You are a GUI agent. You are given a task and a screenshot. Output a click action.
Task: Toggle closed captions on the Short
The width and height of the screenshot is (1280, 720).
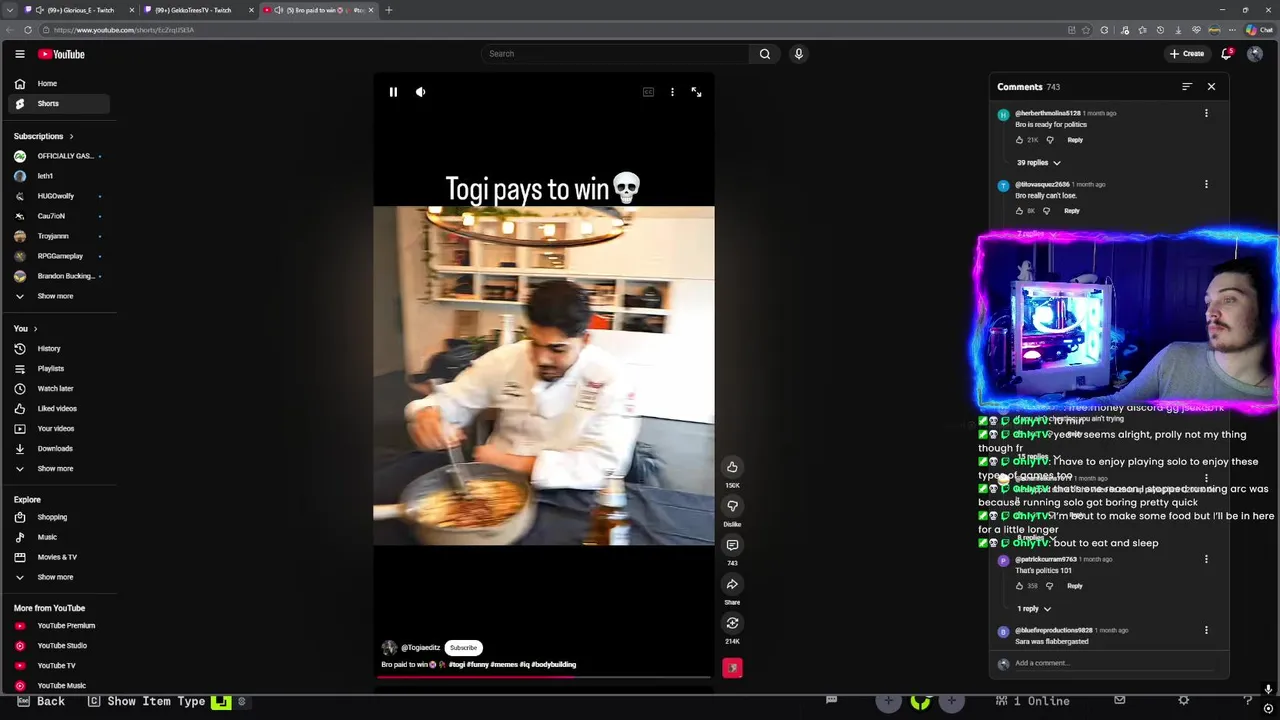point(648,92)
